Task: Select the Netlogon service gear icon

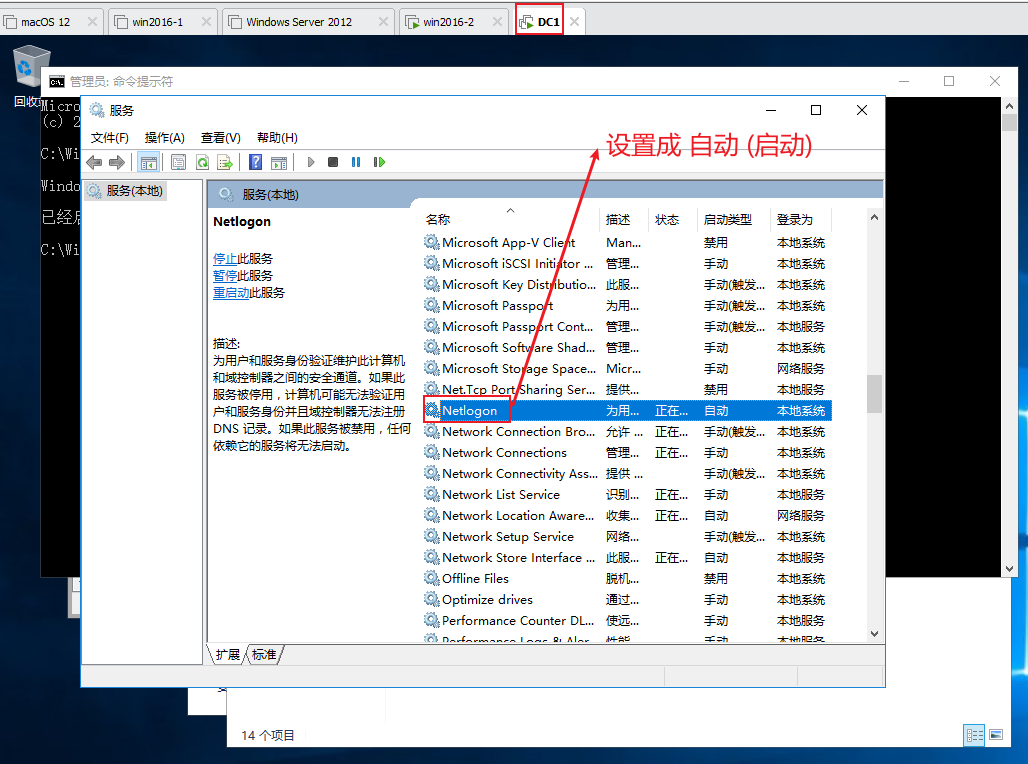Action: 431,410
